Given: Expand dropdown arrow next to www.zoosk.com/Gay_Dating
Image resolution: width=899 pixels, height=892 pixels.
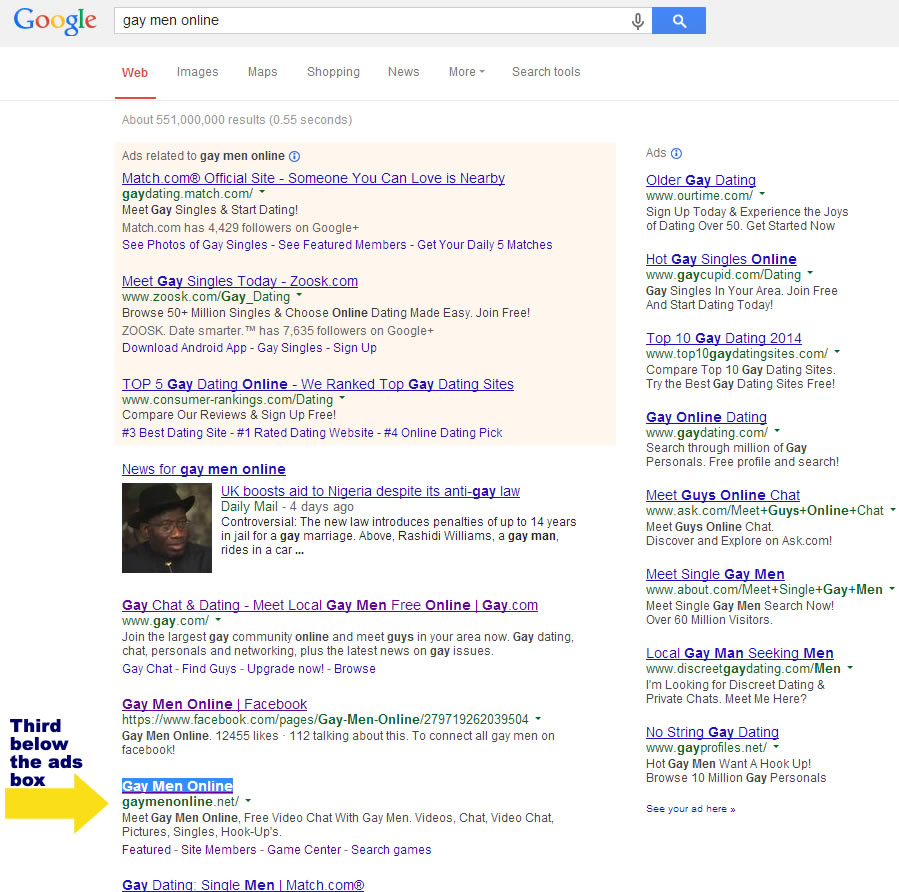Looking at the screenshot, I should pos(299,295).
